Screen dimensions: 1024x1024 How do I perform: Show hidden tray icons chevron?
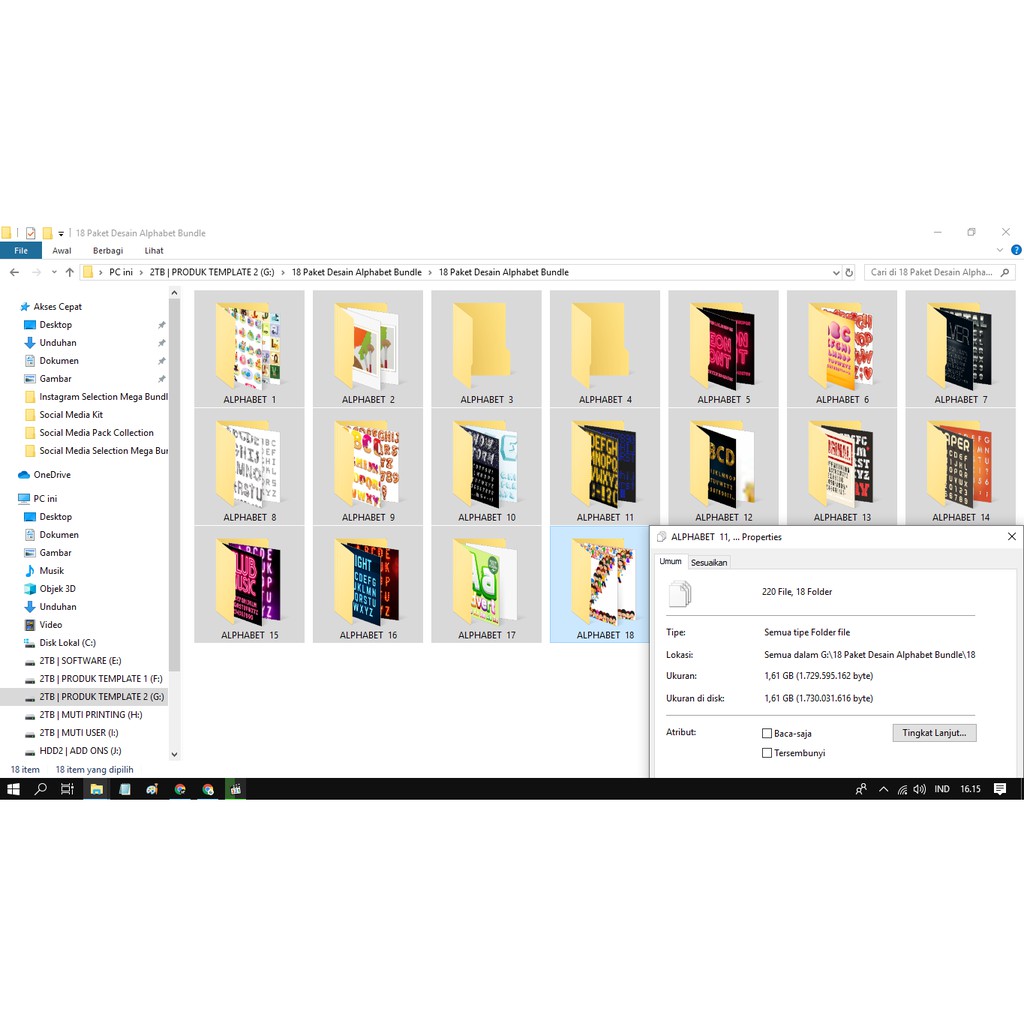coord(884,789)
